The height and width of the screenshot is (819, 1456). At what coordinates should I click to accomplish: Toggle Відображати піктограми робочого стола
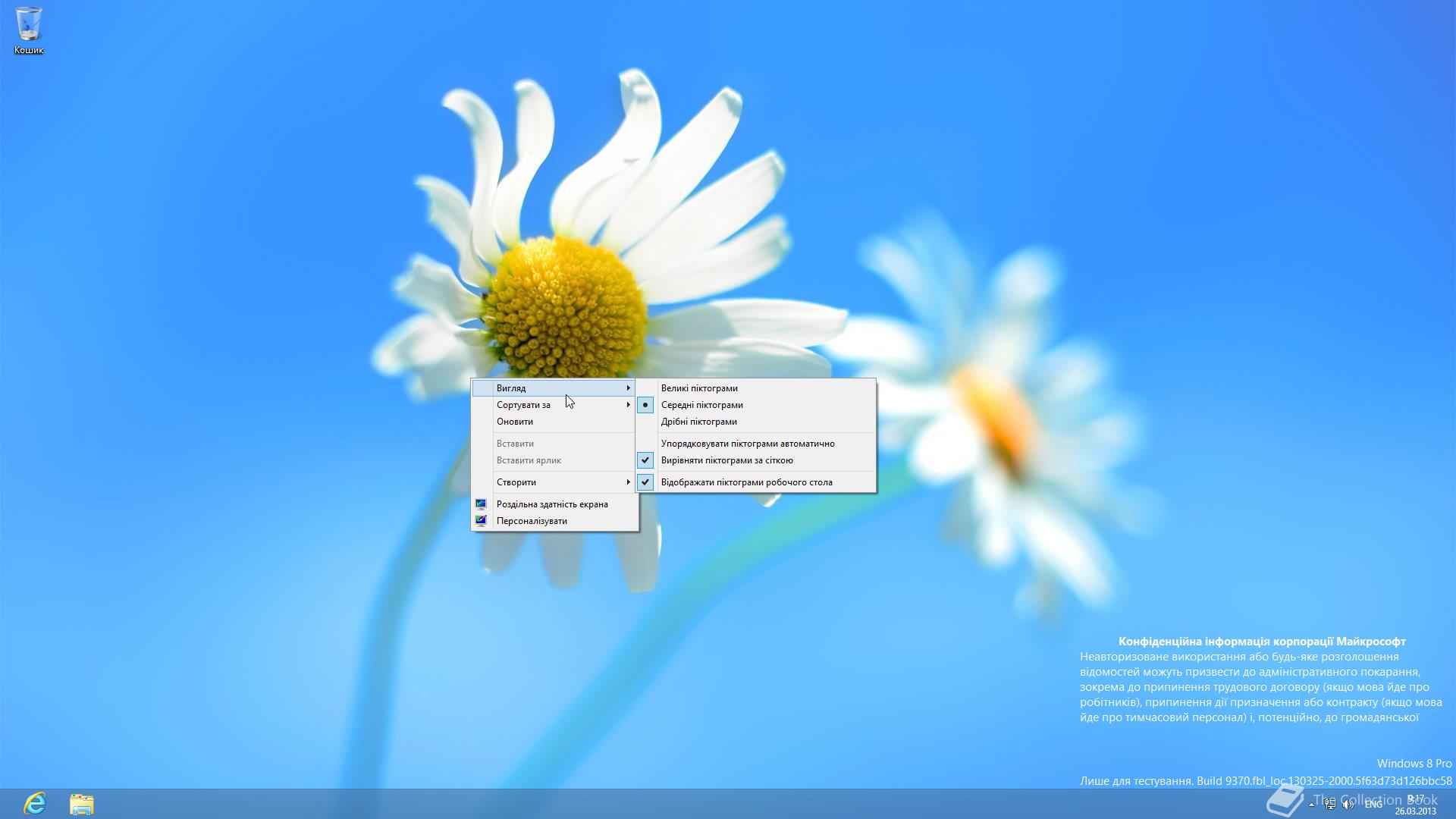coord(755,482)
